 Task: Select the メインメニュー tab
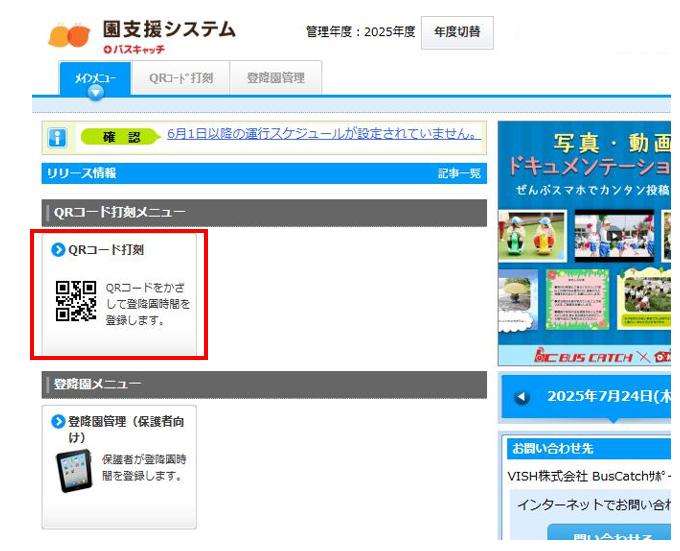pos(95,76)
